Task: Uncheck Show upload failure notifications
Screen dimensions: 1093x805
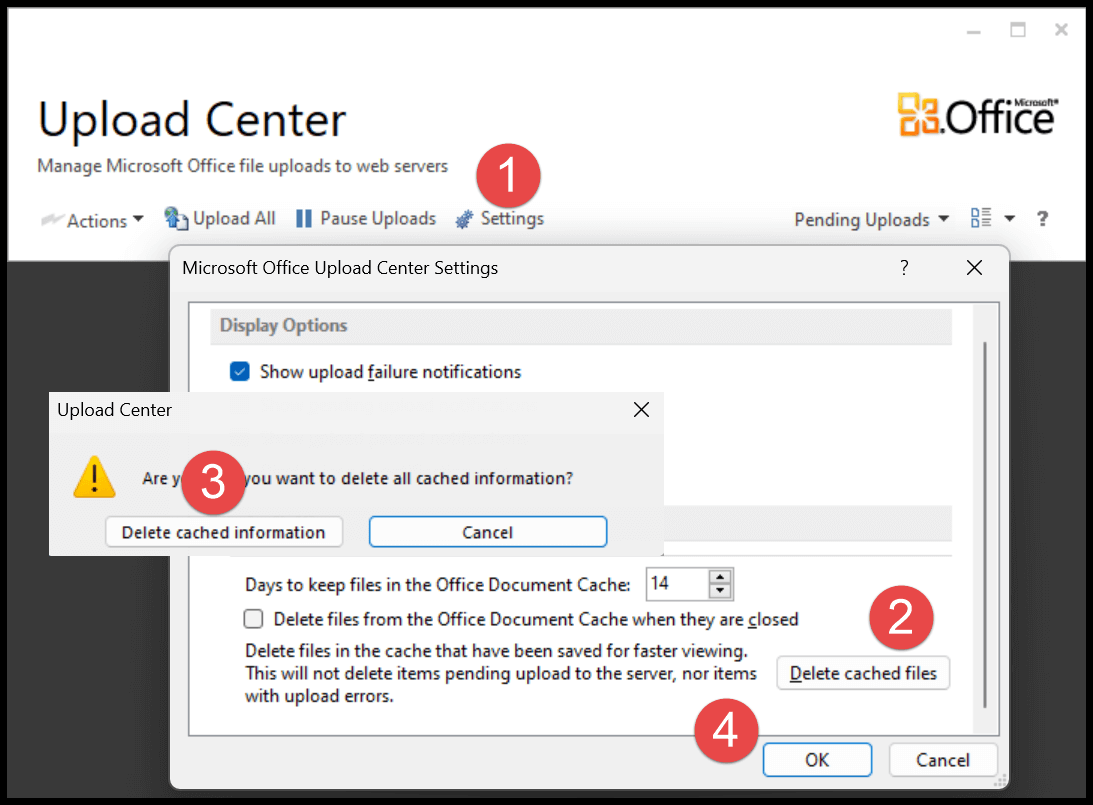Action: click(240, 372)
